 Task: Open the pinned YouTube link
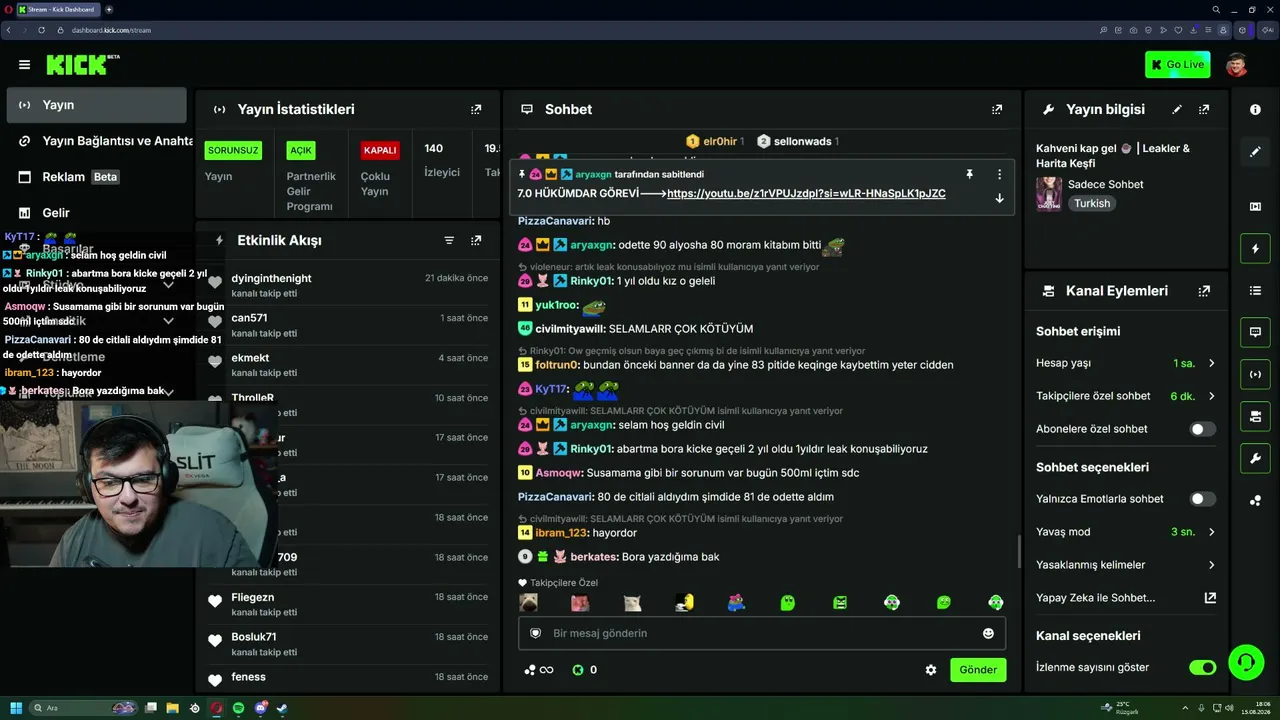pyautogui.click(x=806, y=193)
